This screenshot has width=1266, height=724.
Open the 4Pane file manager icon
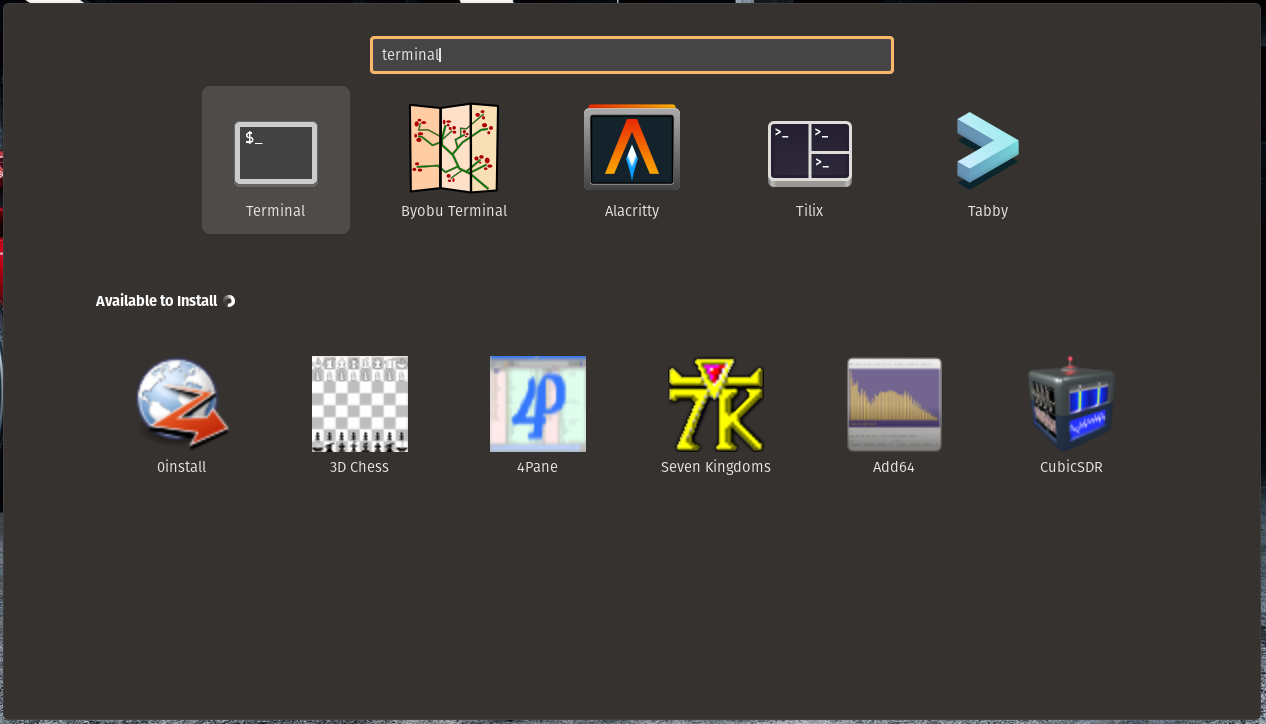[537, 404]
